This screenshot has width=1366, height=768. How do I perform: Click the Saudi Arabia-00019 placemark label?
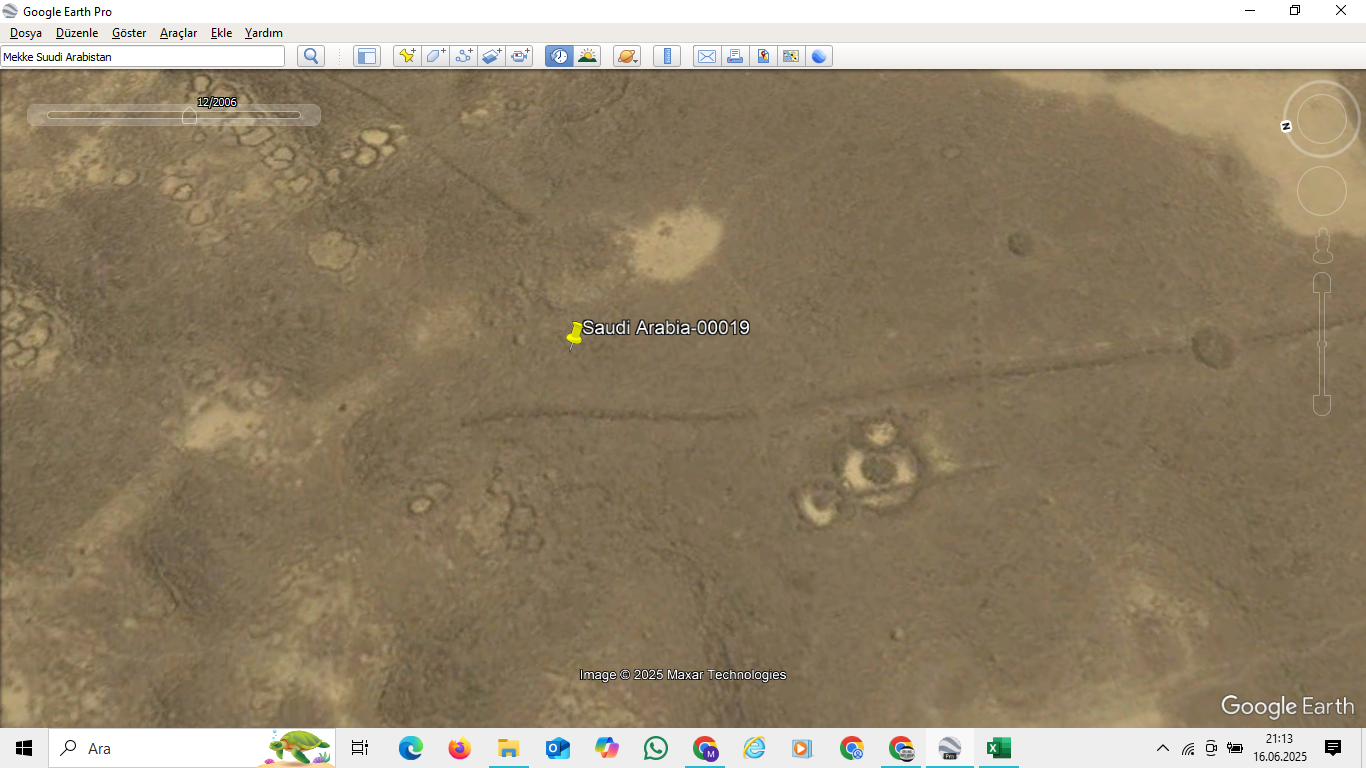point(666,327)
